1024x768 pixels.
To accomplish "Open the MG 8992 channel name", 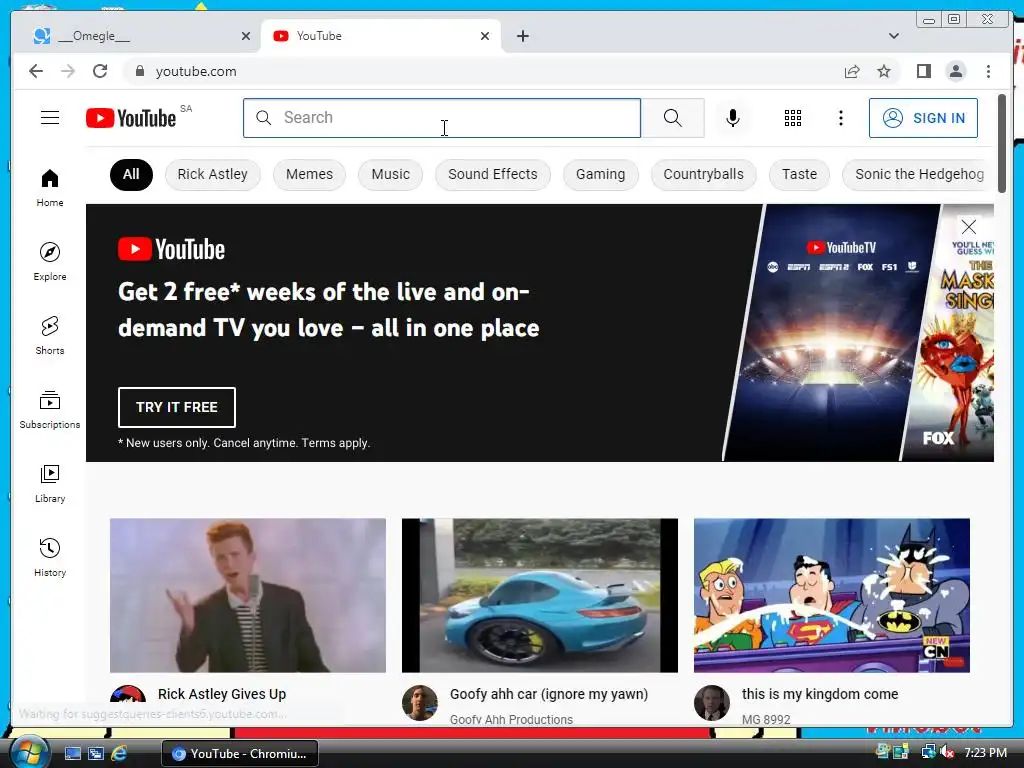I will tap(766, 719).
